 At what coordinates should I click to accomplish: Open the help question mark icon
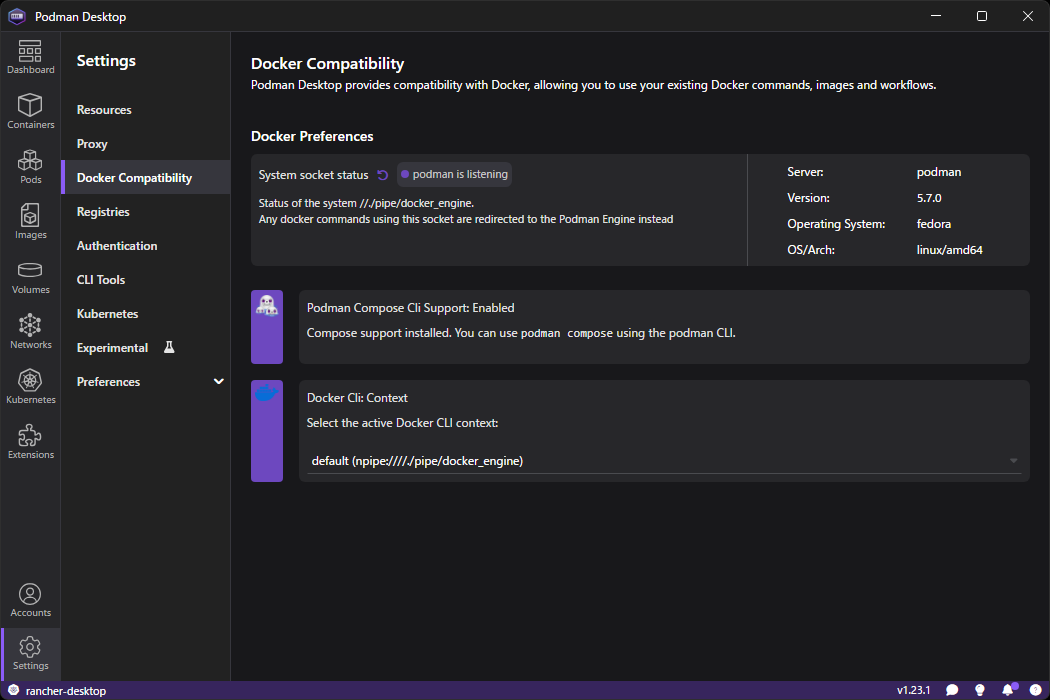click(1035, 690)
